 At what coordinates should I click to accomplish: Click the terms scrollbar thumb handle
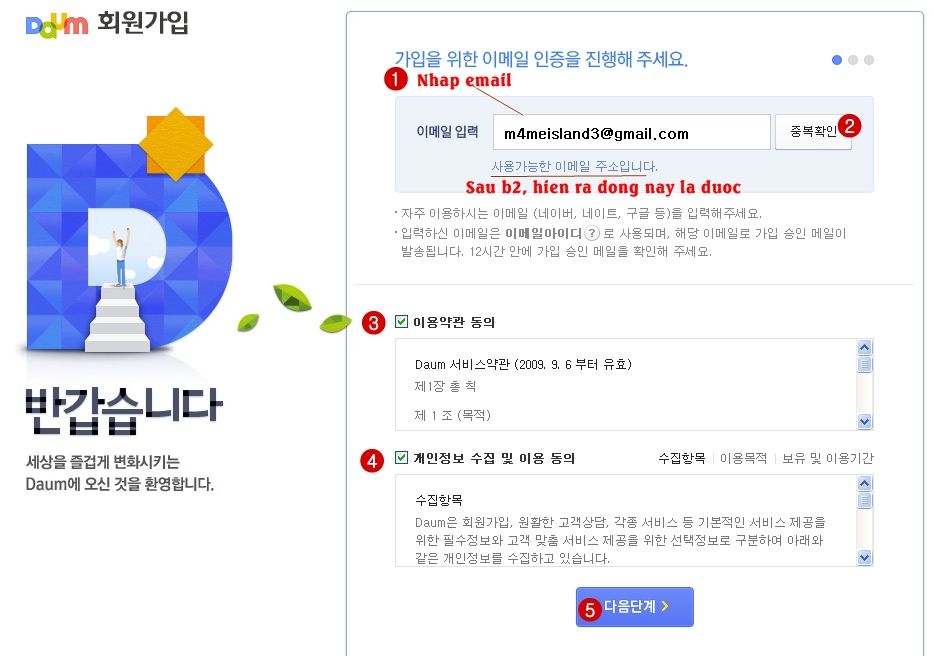pyautogui.click(x=865, y=364)
